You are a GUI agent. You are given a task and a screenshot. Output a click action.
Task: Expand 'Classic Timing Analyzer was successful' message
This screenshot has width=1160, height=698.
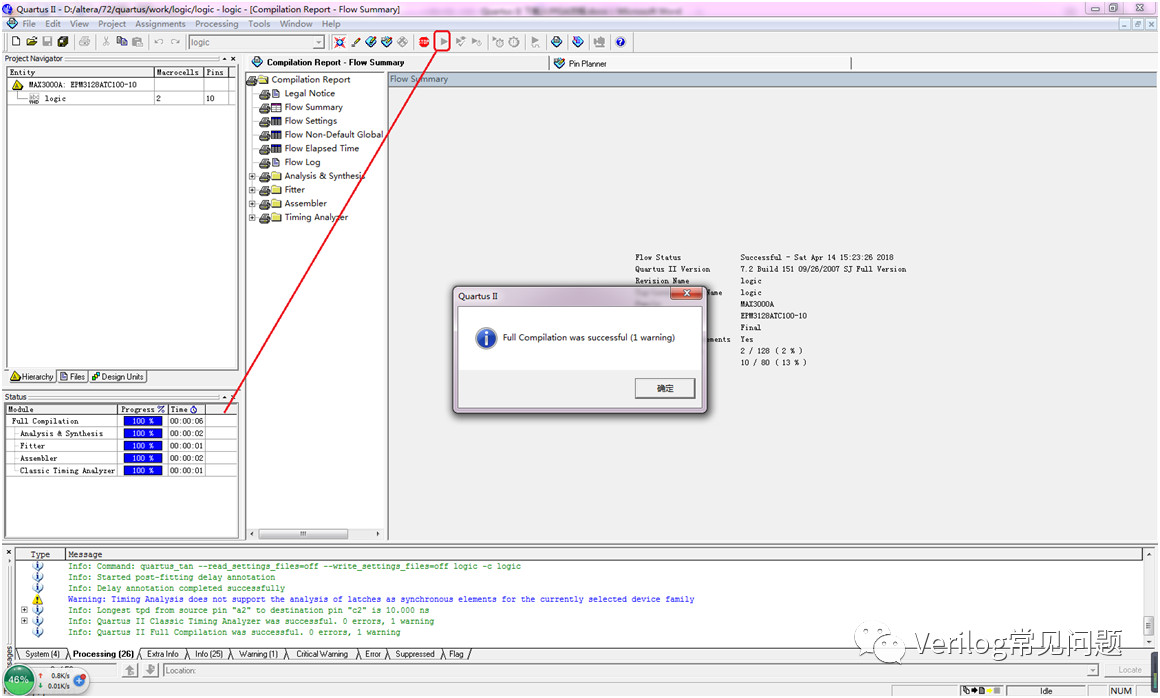[x=24, y=621]
